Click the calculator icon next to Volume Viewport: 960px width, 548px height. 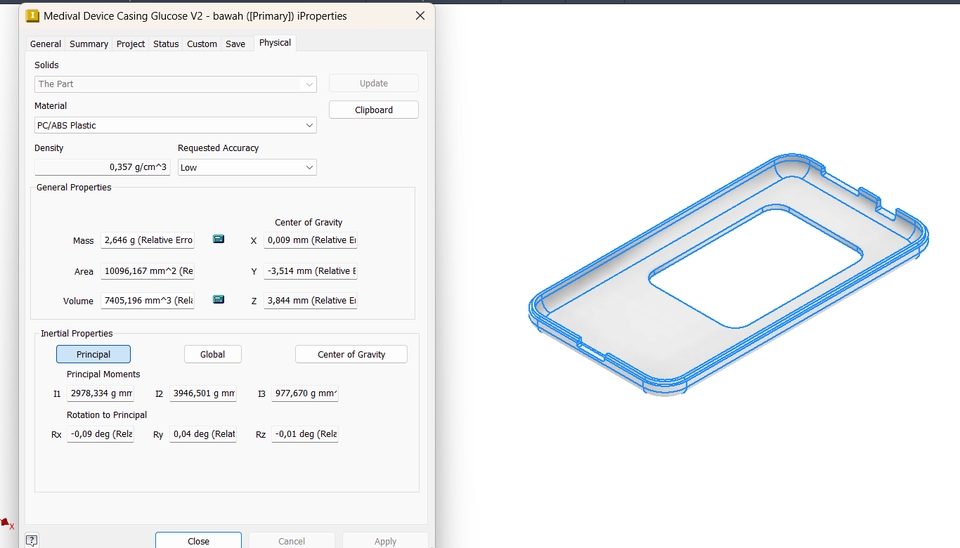pos(218,299)
